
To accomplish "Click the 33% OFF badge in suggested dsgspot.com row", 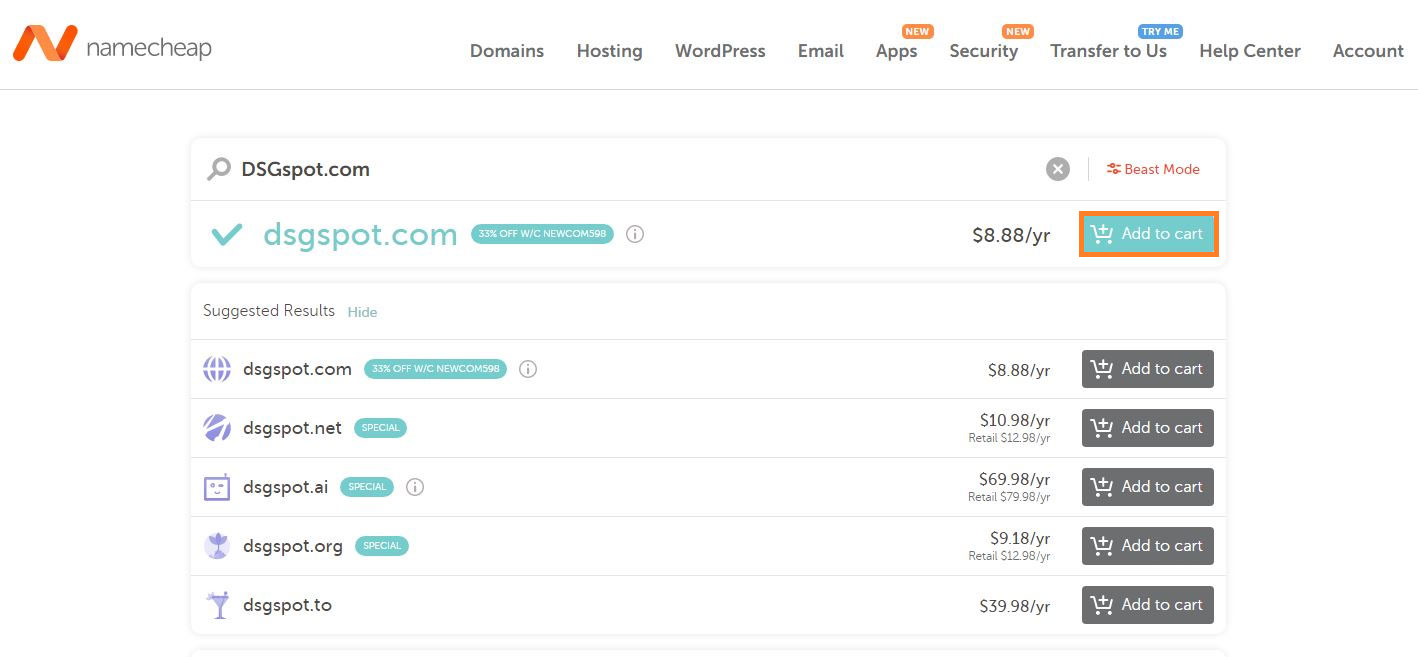I will click(435, 369).
